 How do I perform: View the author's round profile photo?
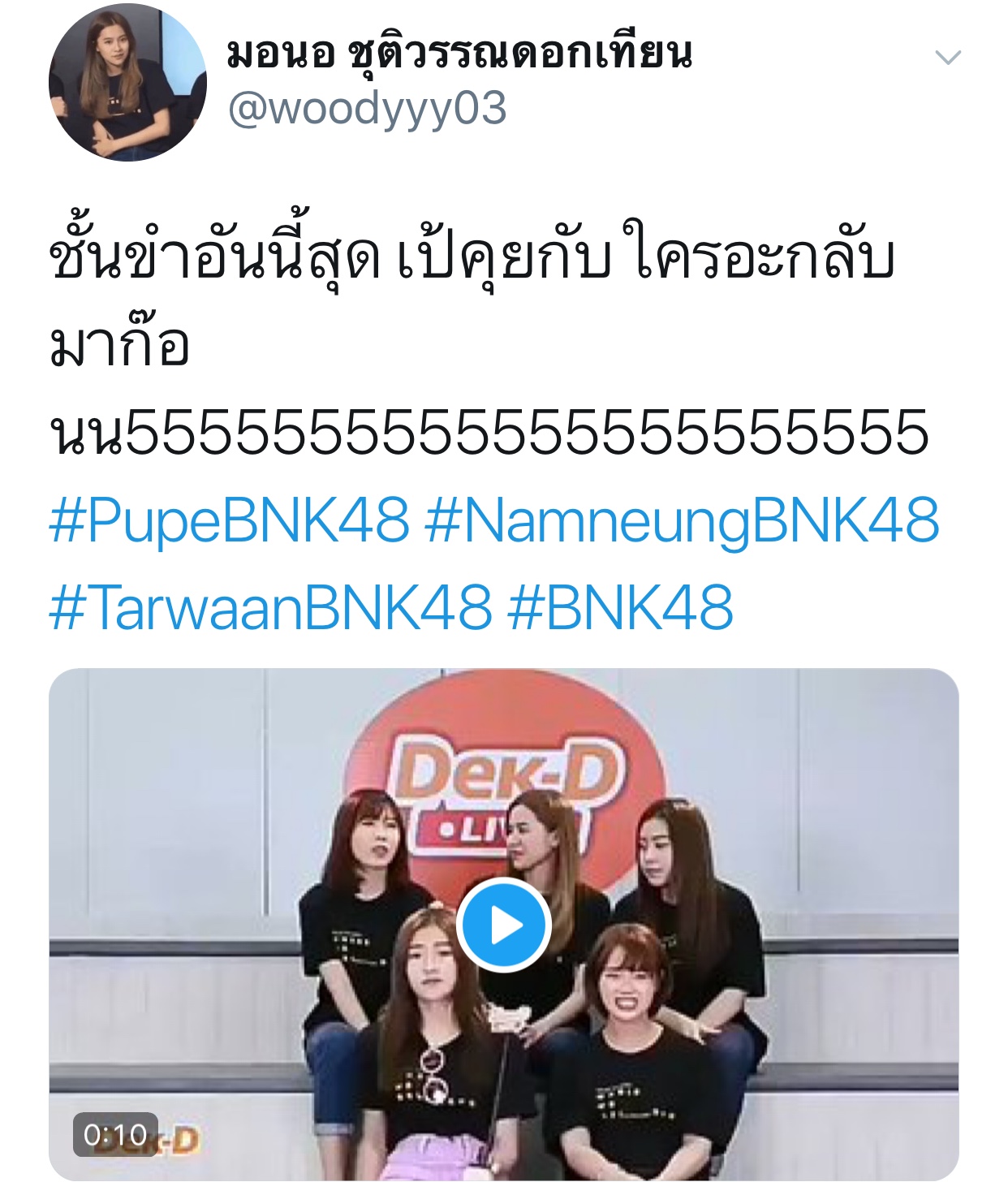pos(127,82)
